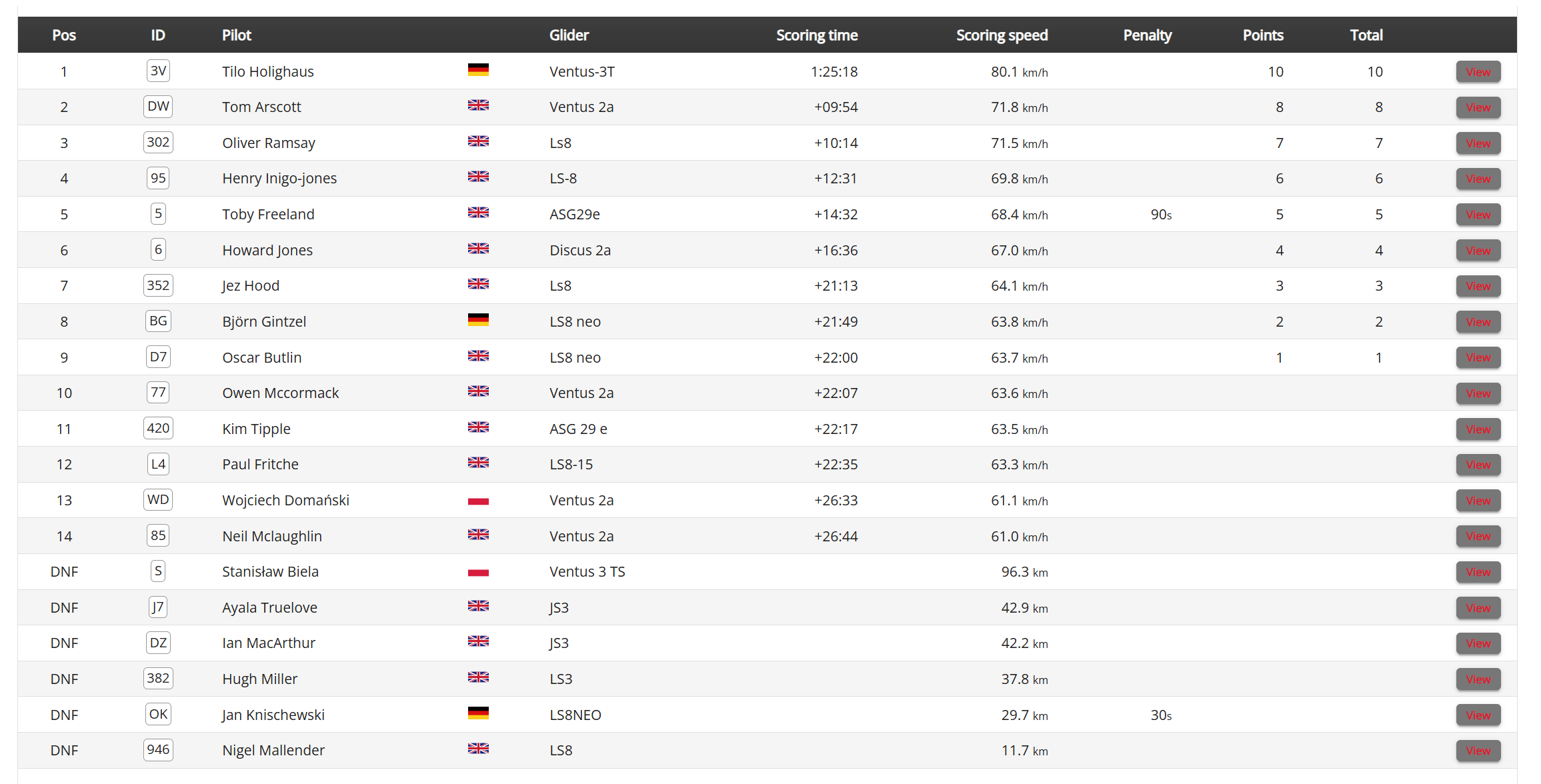Image resolution: width=1541 pixels, height=784 pixels.
Task: Click the Penalty column header
Action: 1147,35
